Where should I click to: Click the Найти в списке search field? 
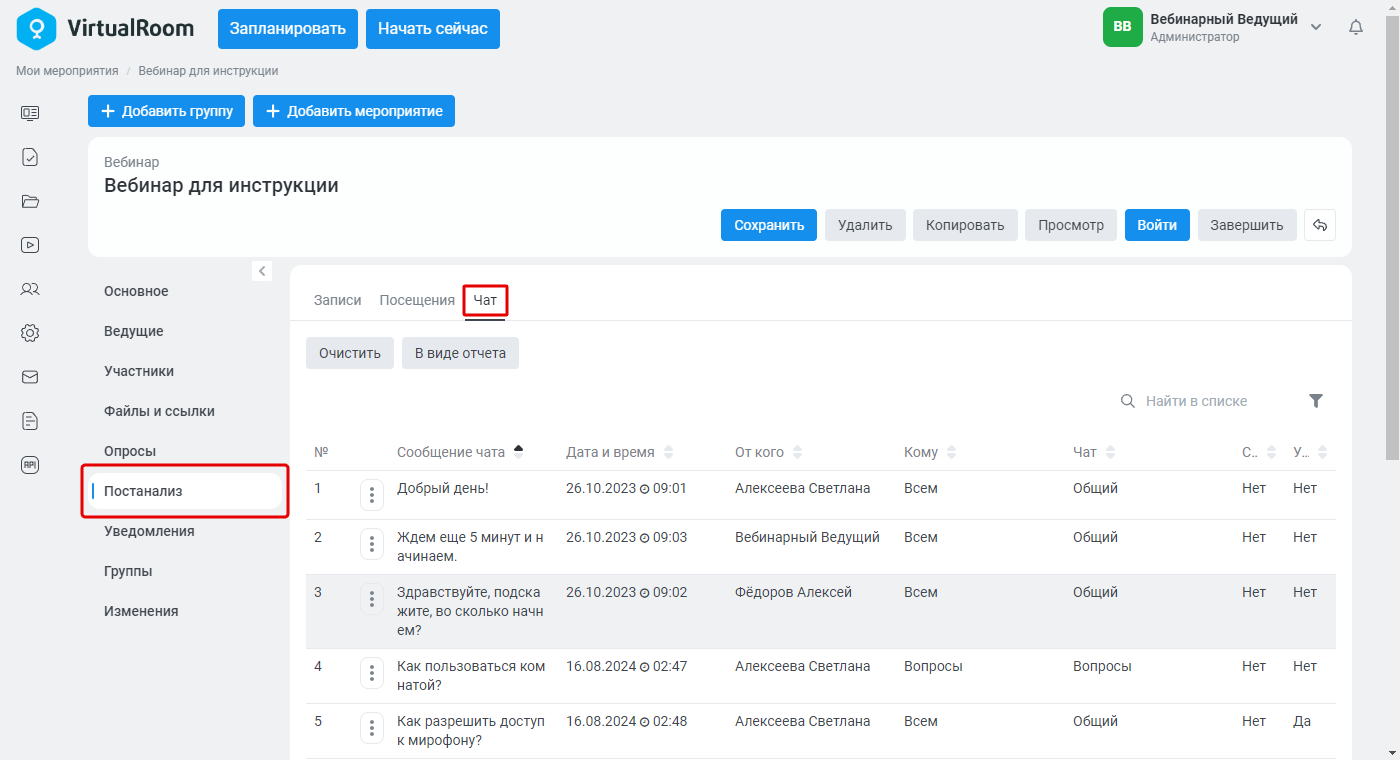[1205, 401]
